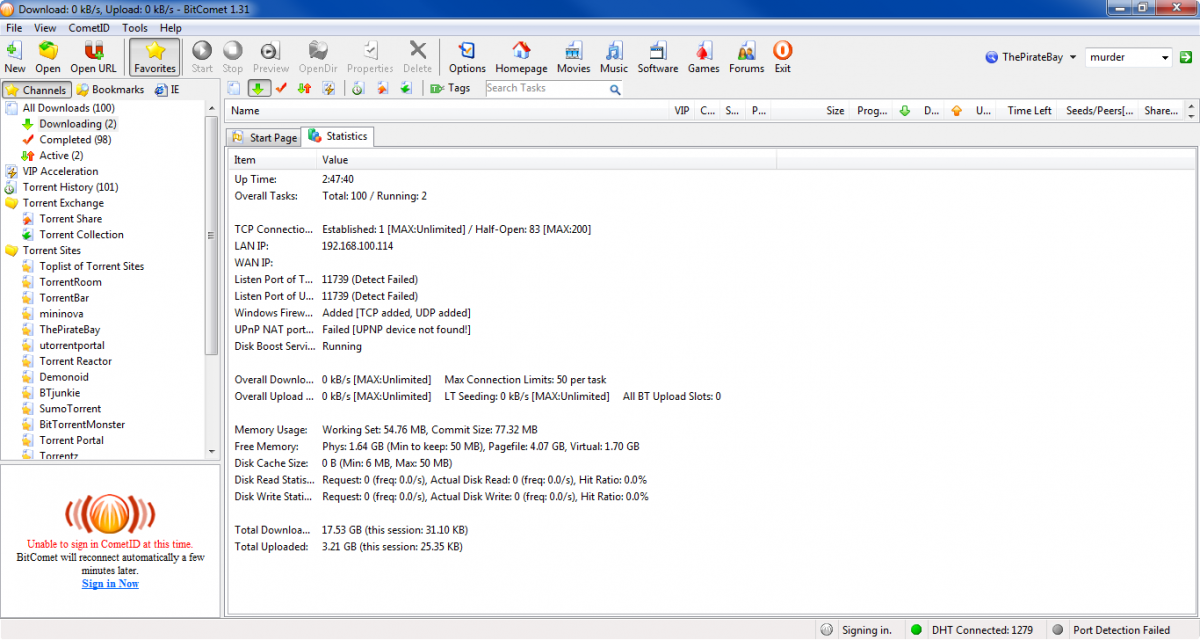Image resolution: width=1200 pixels, height=640 pixels.
Task: Open download directory with OpenDir
Action: coord(318,57)
